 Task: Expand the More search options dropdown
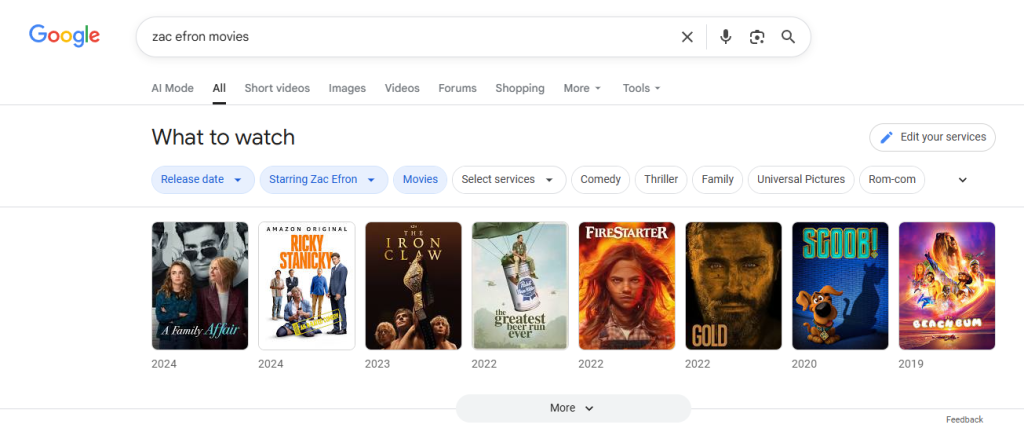pyautogui.click(x=583, y=88)
